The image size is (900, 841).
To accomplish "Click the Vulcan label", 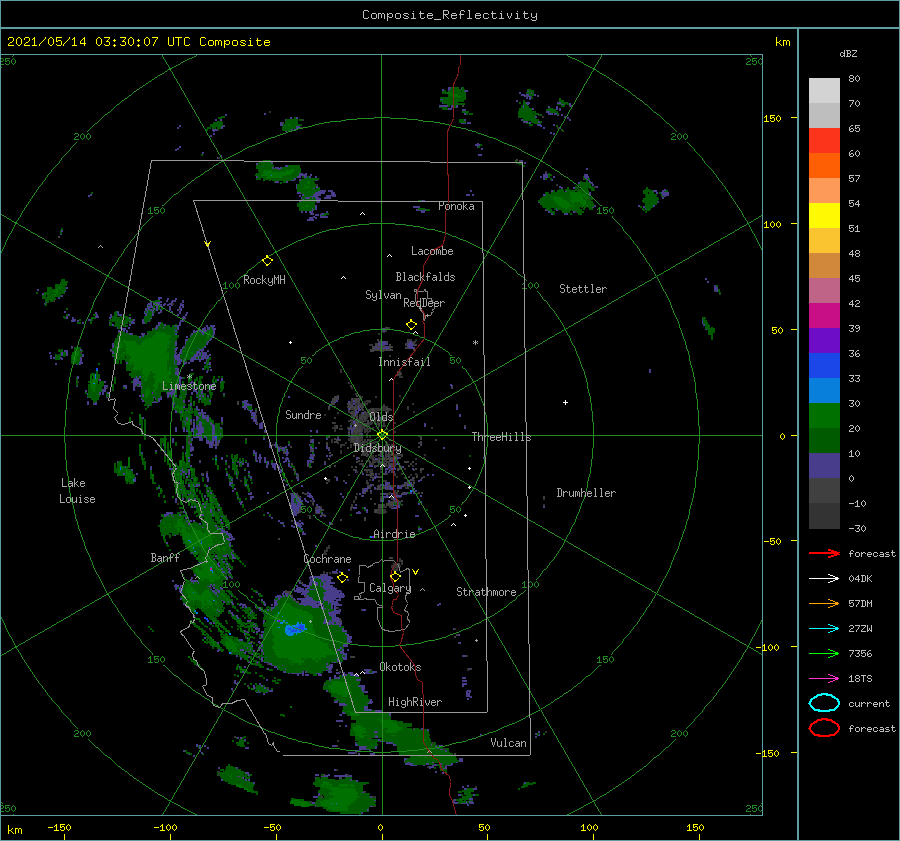I will click(x=508, y=743).
